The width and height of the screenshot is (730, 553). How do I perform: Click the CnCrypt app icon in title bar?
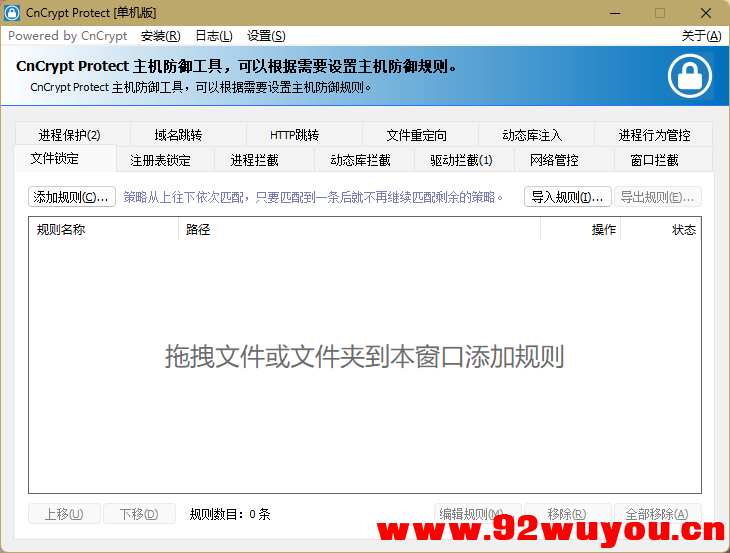click(x=13, y=13)
